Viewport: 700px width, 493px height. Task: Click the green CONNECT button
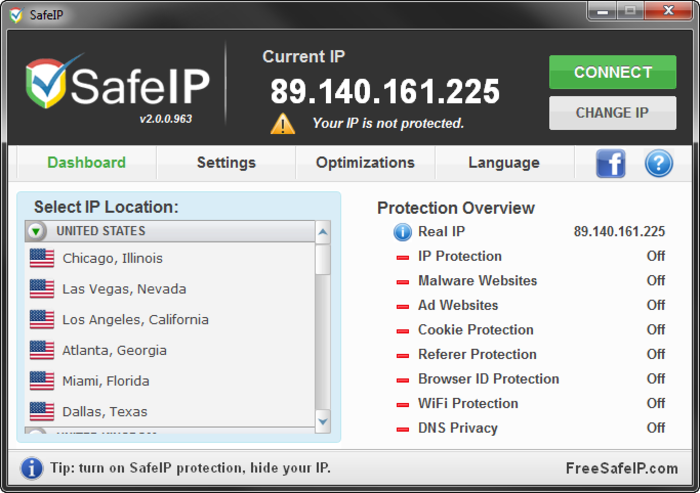612,72
